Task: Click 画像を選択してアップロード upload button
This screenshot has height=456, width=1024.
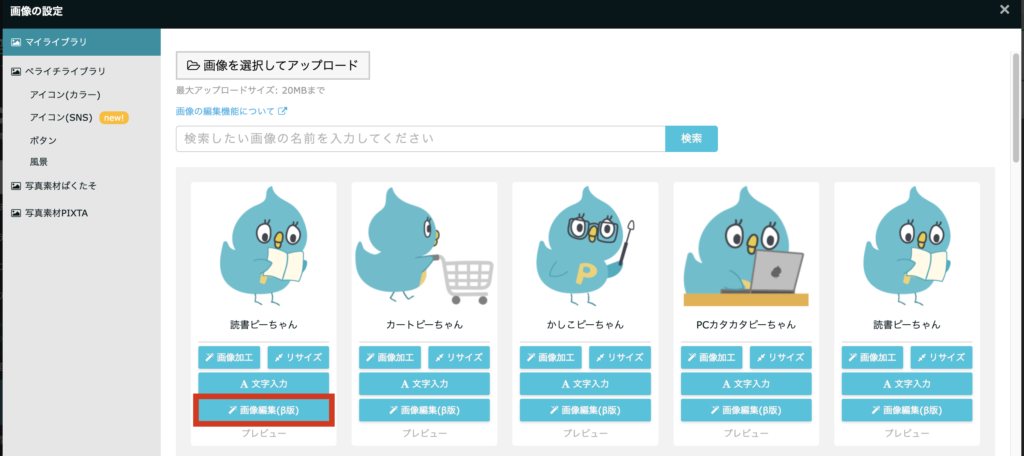Action: point(273,65)
